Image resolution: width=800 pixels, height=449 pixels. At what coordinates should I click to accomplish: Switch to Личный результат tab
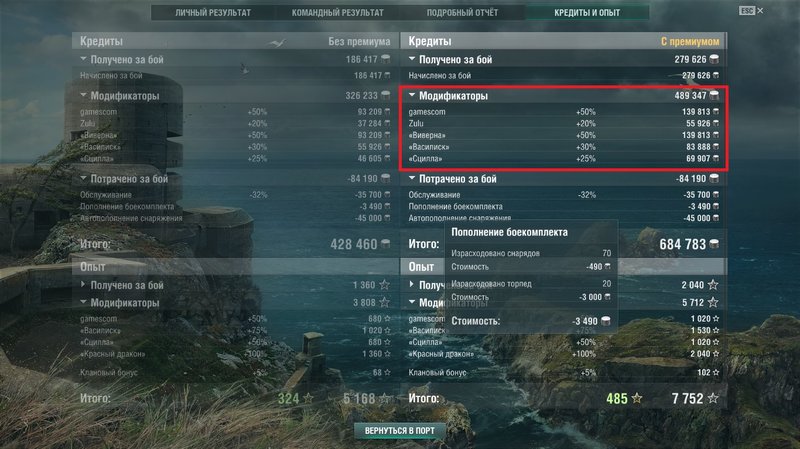[213, 13]
